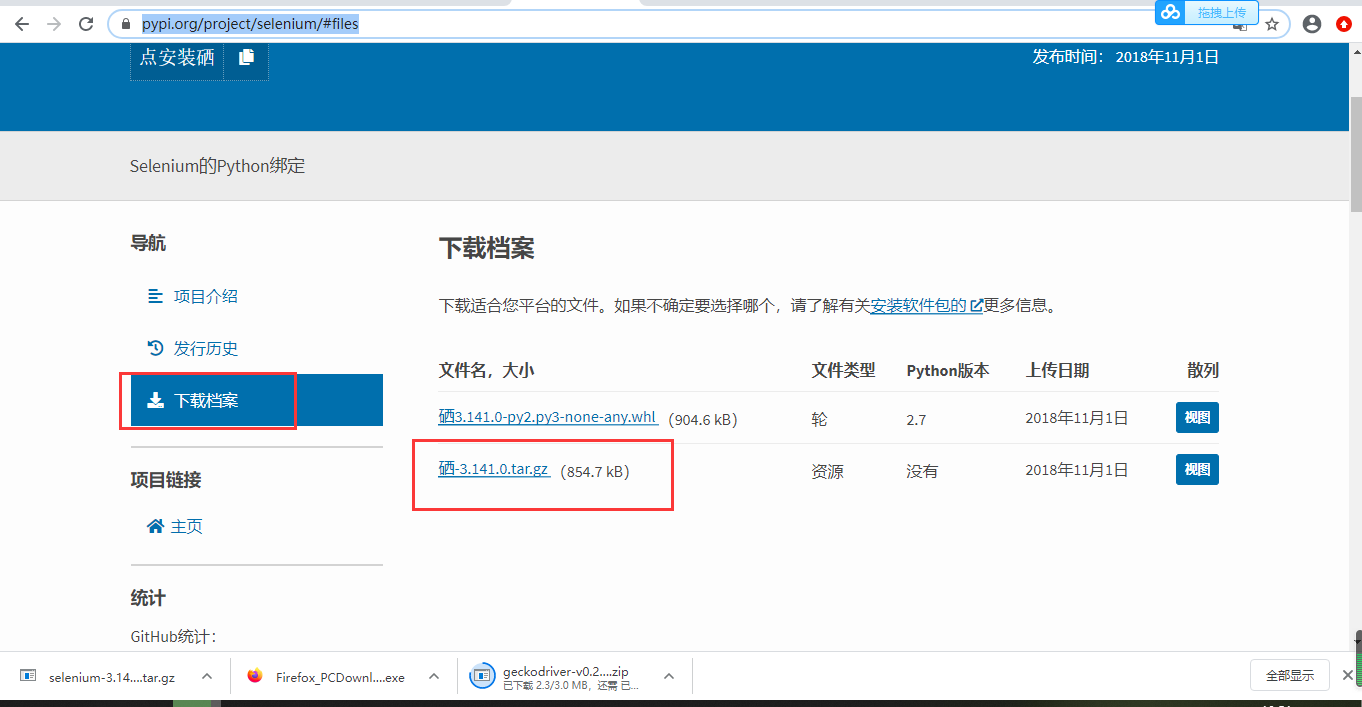Click the 资源 file type cell
Viewport: 1362px width, 707px height.
click(x=827, y=471)
